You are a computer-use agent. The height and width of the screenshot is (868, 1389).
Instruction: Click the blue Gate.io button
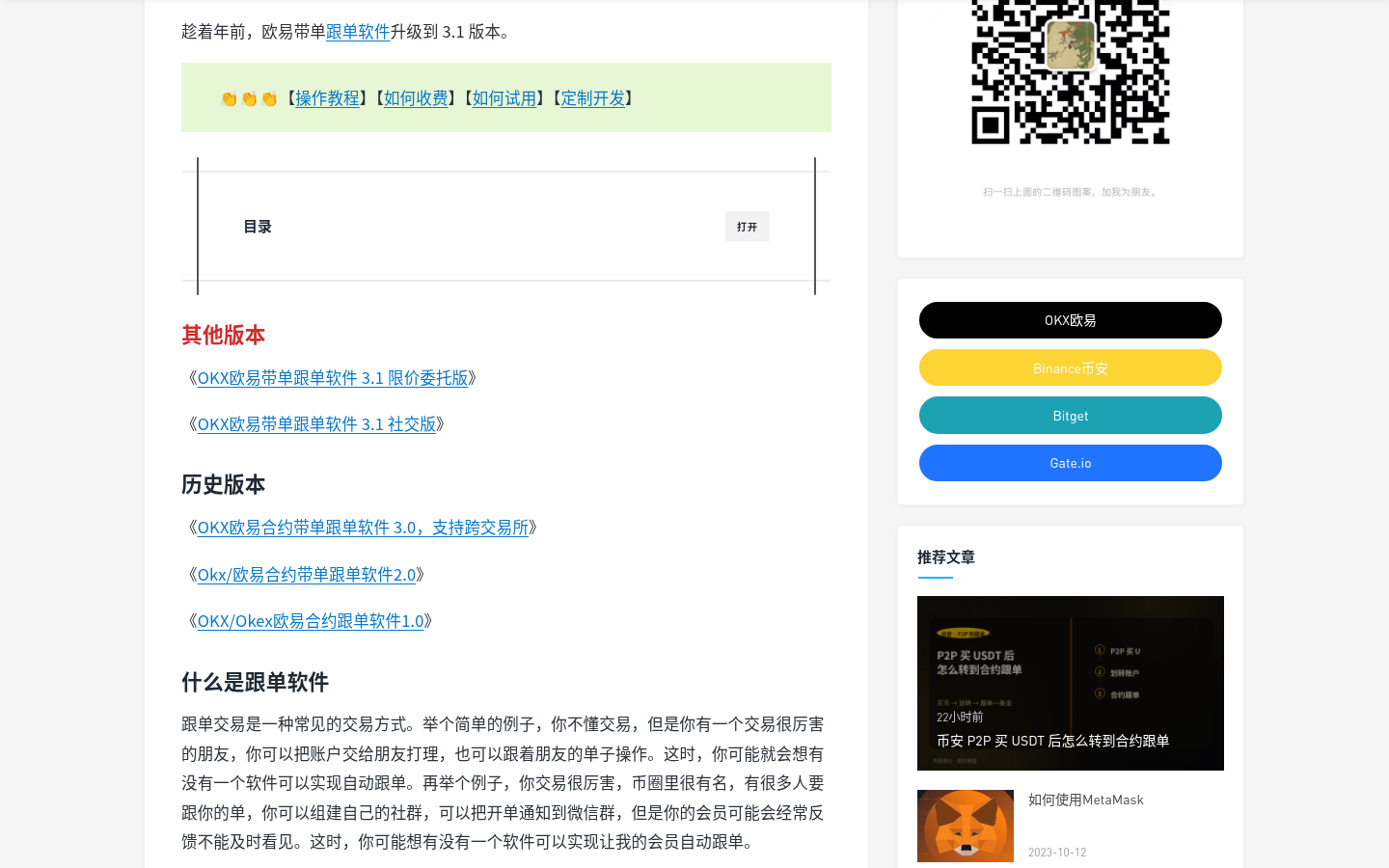tap(1071, 463)
